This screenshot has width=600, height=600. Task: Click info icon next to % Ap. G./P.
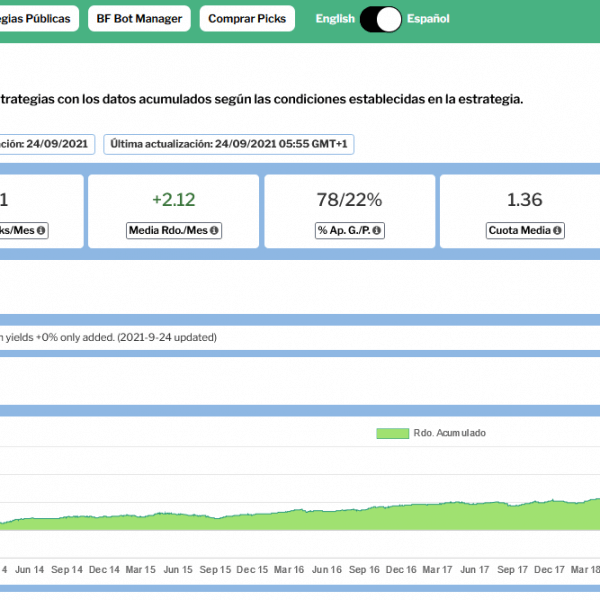coord(377,230)
